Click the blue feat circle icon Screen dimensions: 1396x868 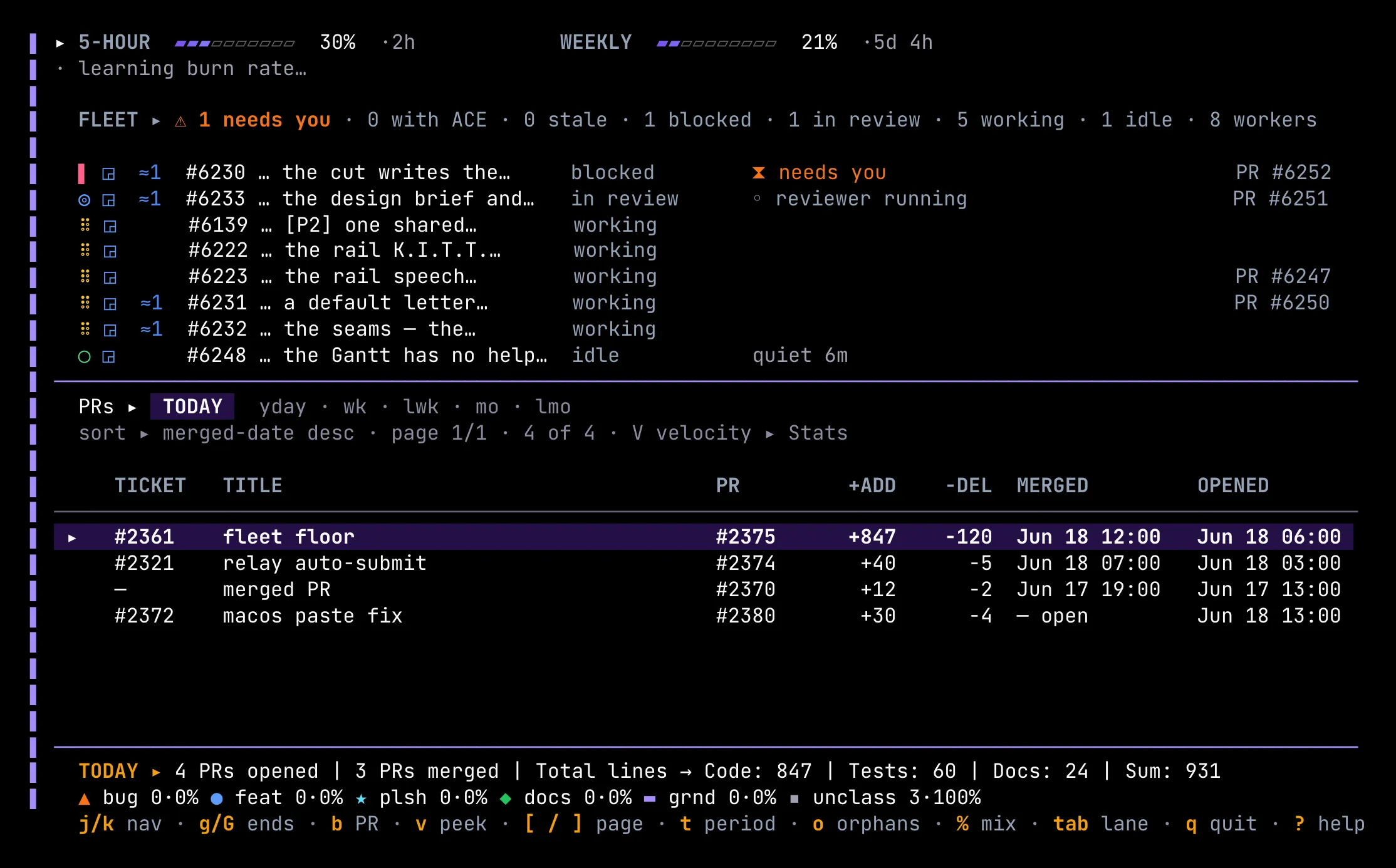[217, 798]
